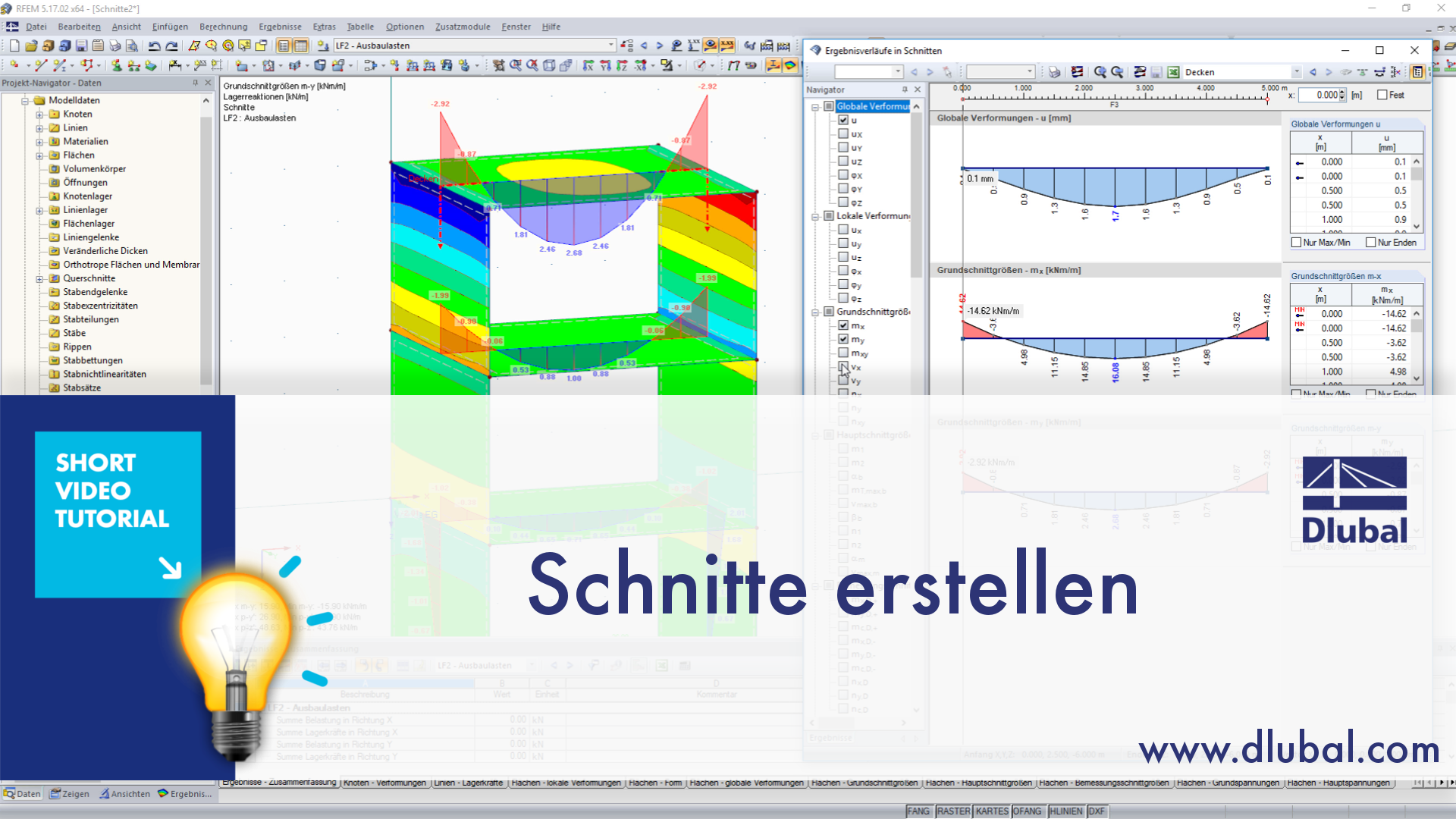Click the new line tool icon

[41, 66]
